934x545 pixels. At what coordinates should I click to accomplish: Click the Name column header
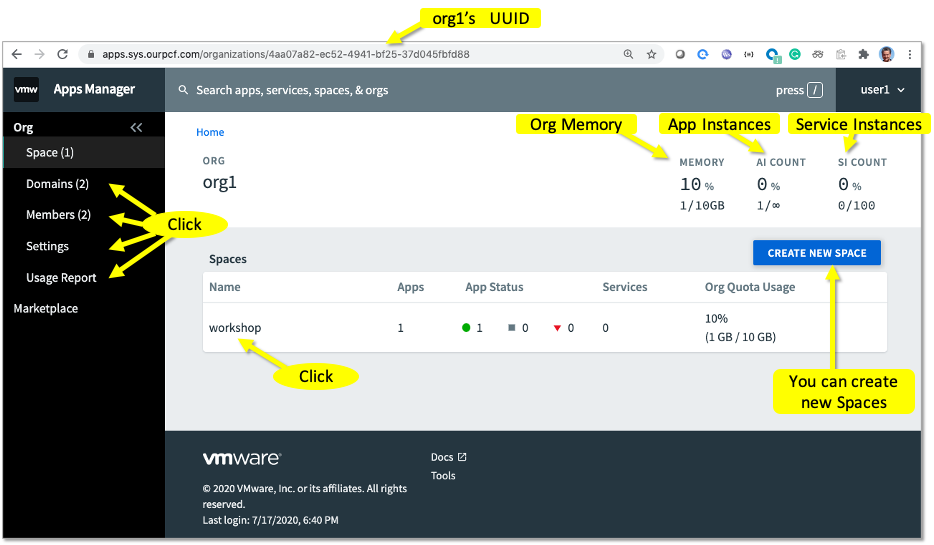coord(225,287)
